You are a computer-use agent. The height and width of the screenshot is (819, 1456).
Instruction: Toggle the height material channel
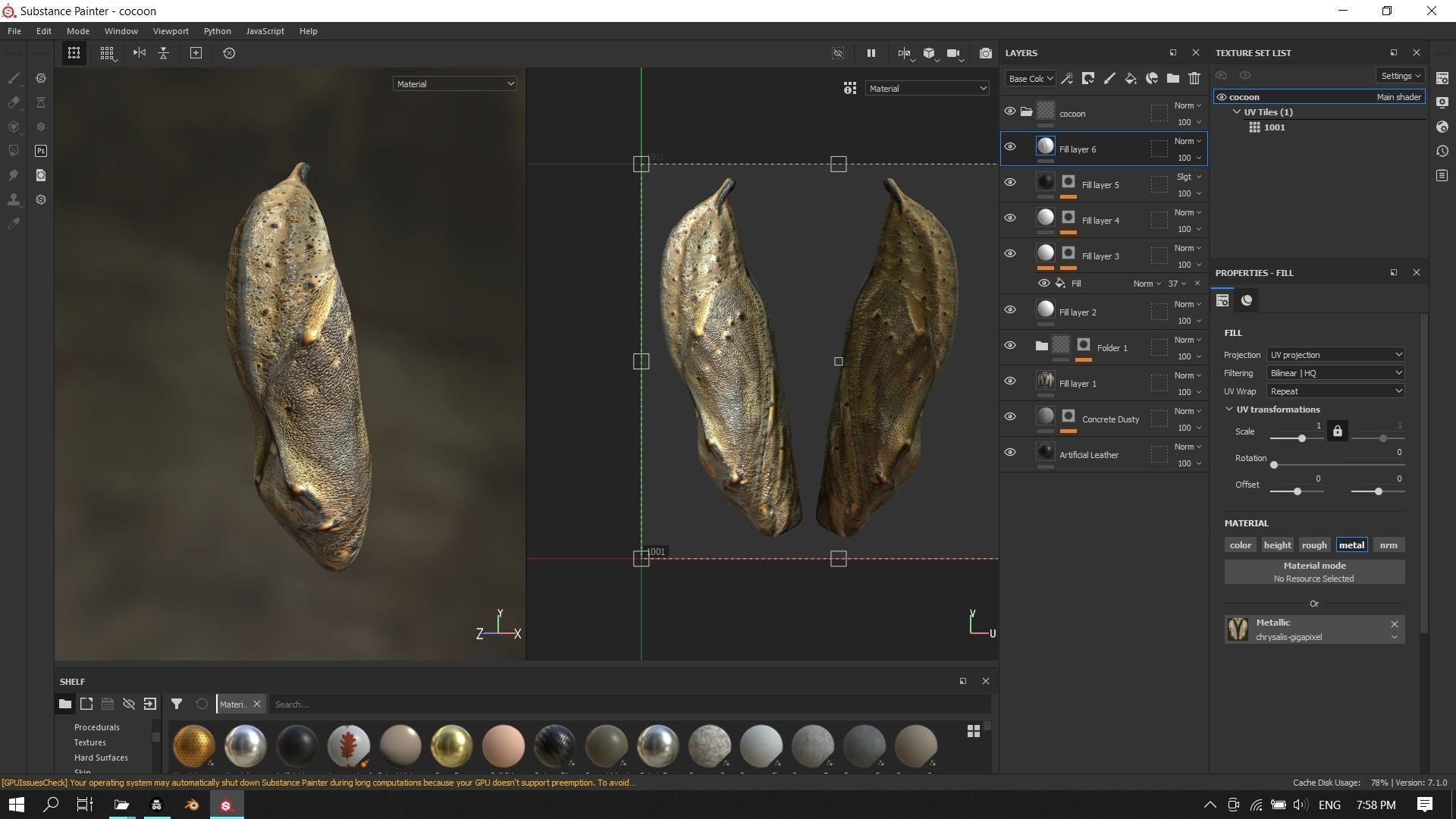pyautogui.click(x=1277, y=545)
